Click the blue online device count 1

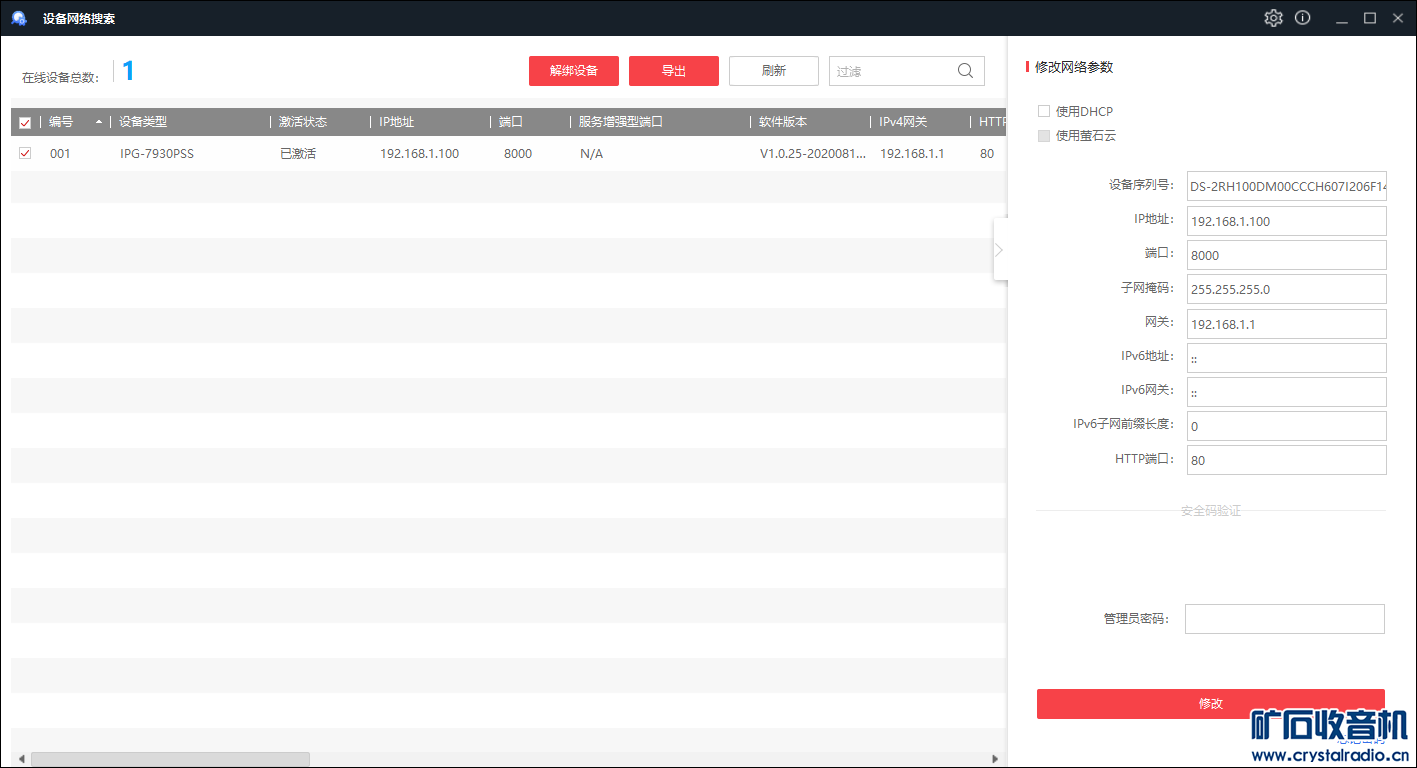[x=128, y=71]
